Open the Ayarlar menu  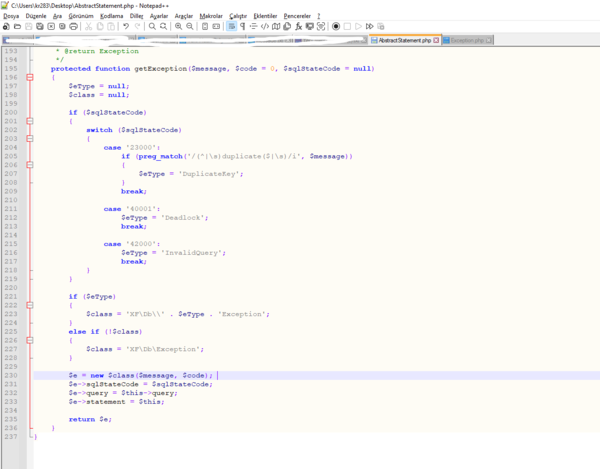pos(159,16)
